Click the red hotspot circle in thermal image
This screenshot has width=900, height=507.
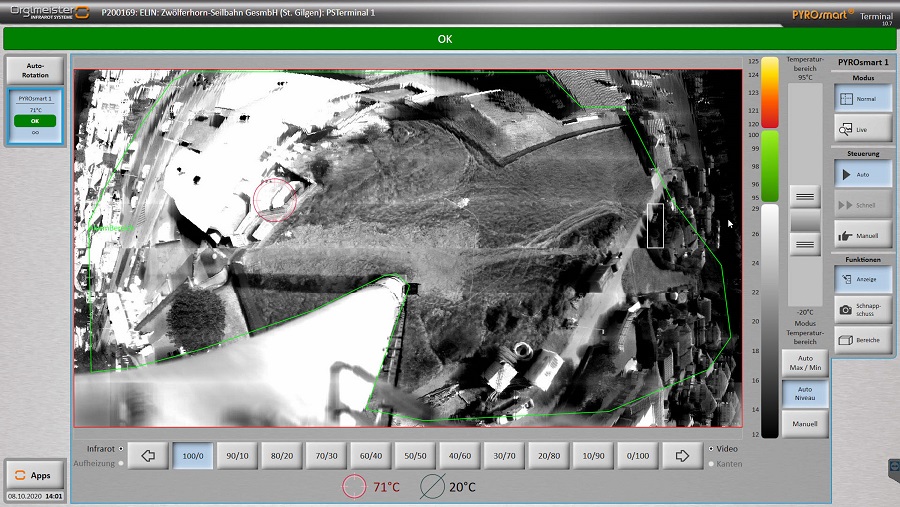[275, 199]
